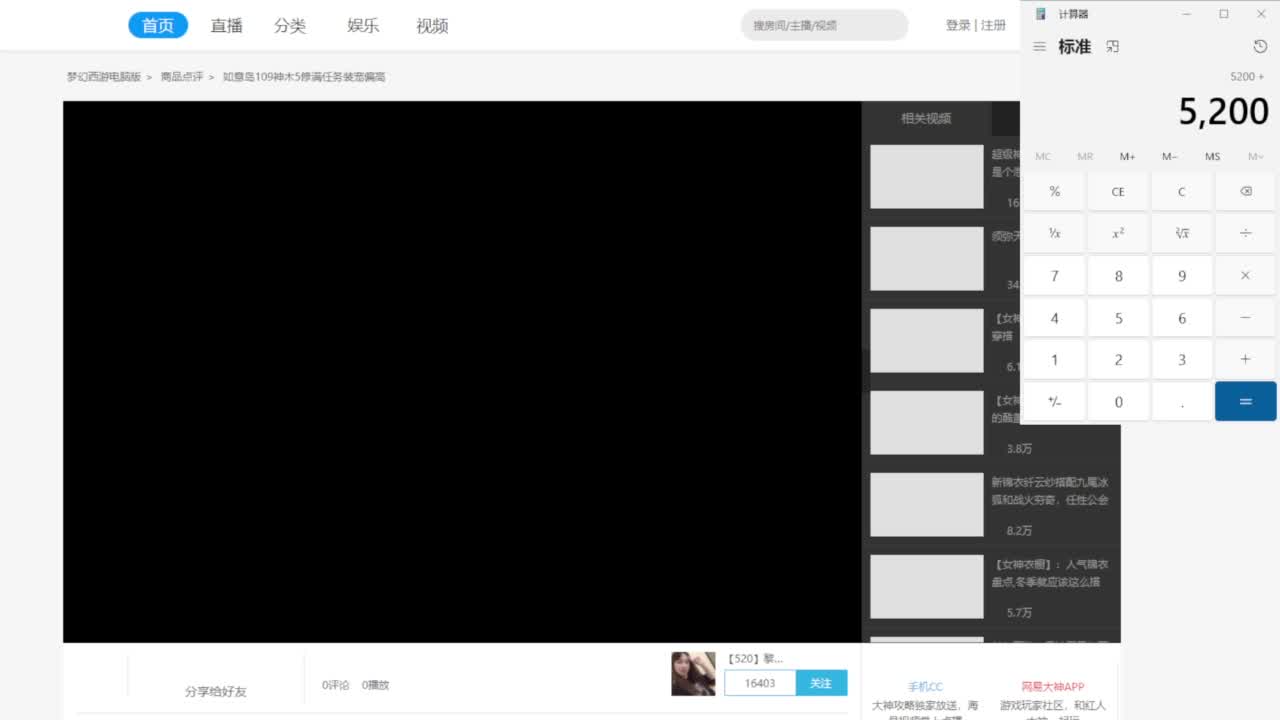Click digit 3 on calculator
This screenshot has width=1280, height=720.
click(x=1182, y=359)
